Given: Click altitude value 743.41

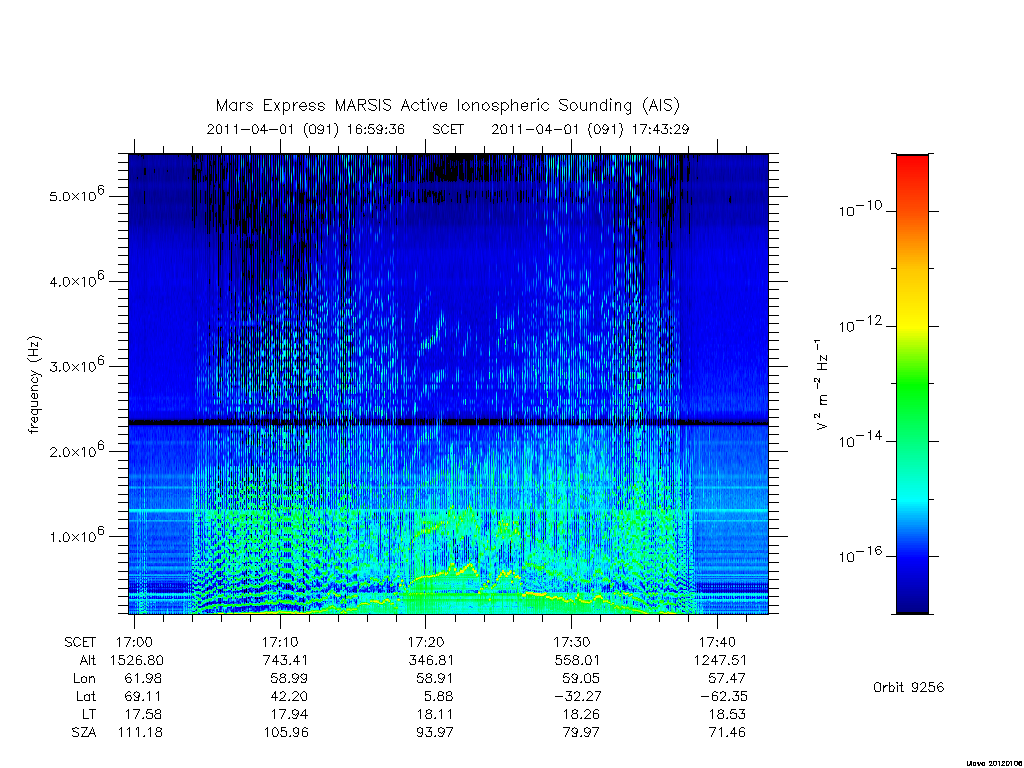Looking at the screenshot, I should tap(285, 660).
